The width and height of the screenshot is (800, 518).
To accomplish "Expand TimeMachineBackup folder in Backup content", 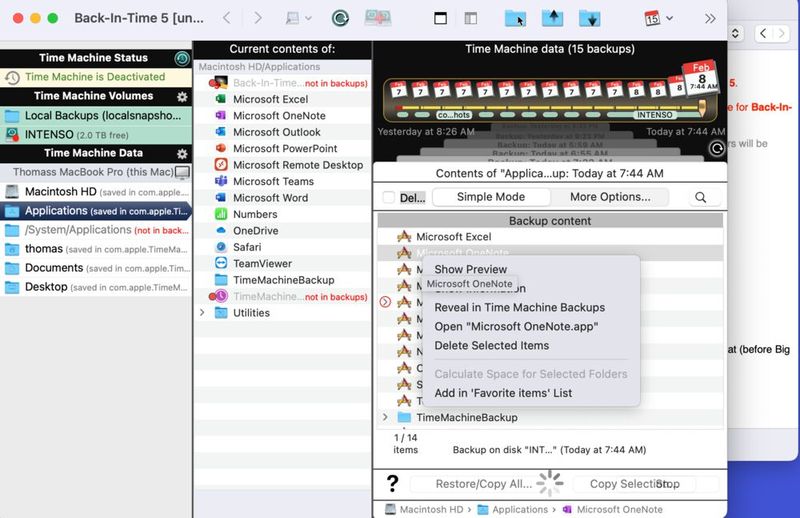I will (385, 417).
